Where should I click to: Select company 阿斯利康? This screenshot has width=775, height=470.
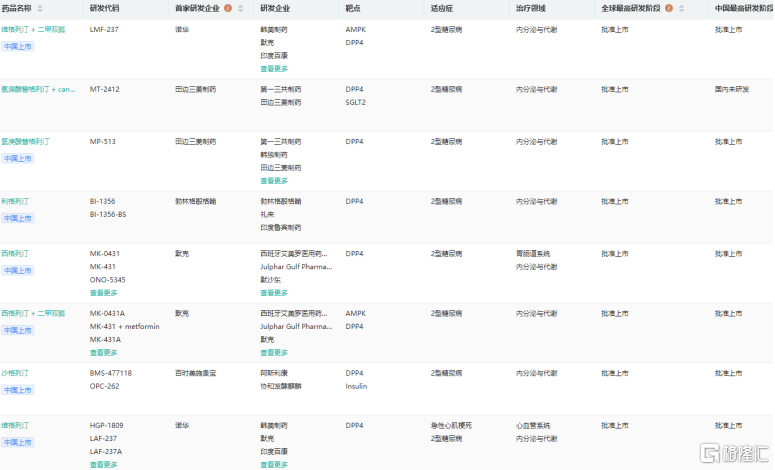pos(274,374)
